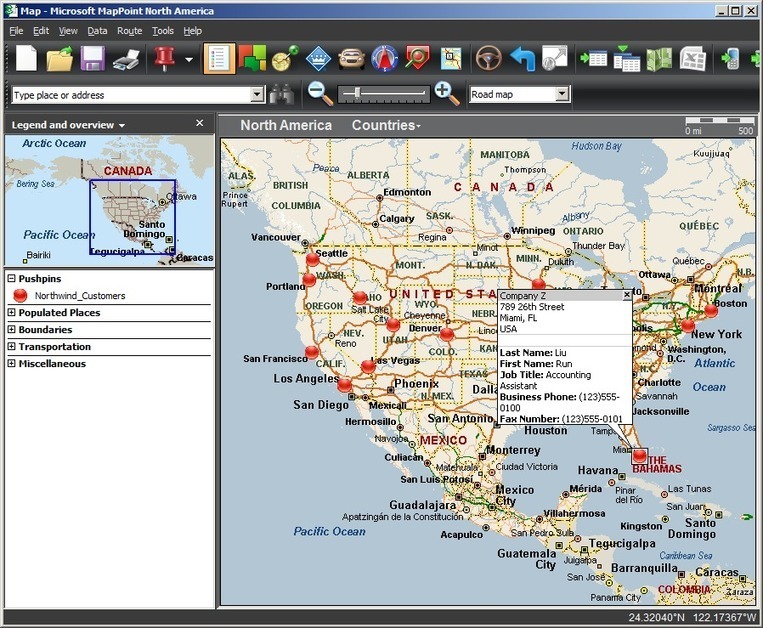This screenshot has width=763, height=628.
Task: Select Northwind_Customers in the legend
Action: pyautogui.click(x=79, y=296)
